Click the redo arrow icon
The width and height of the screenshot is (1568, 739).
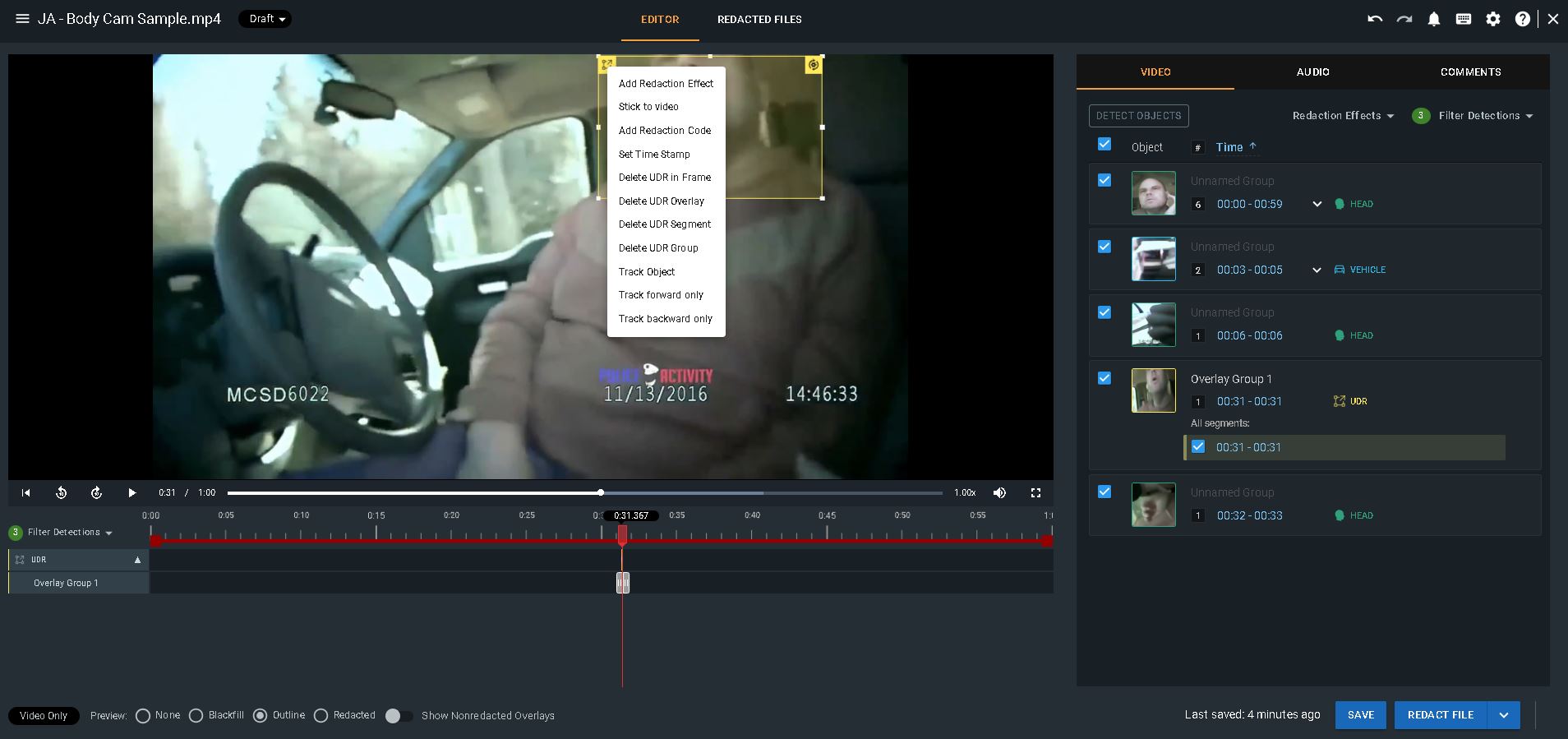[x=1404, y=19]
